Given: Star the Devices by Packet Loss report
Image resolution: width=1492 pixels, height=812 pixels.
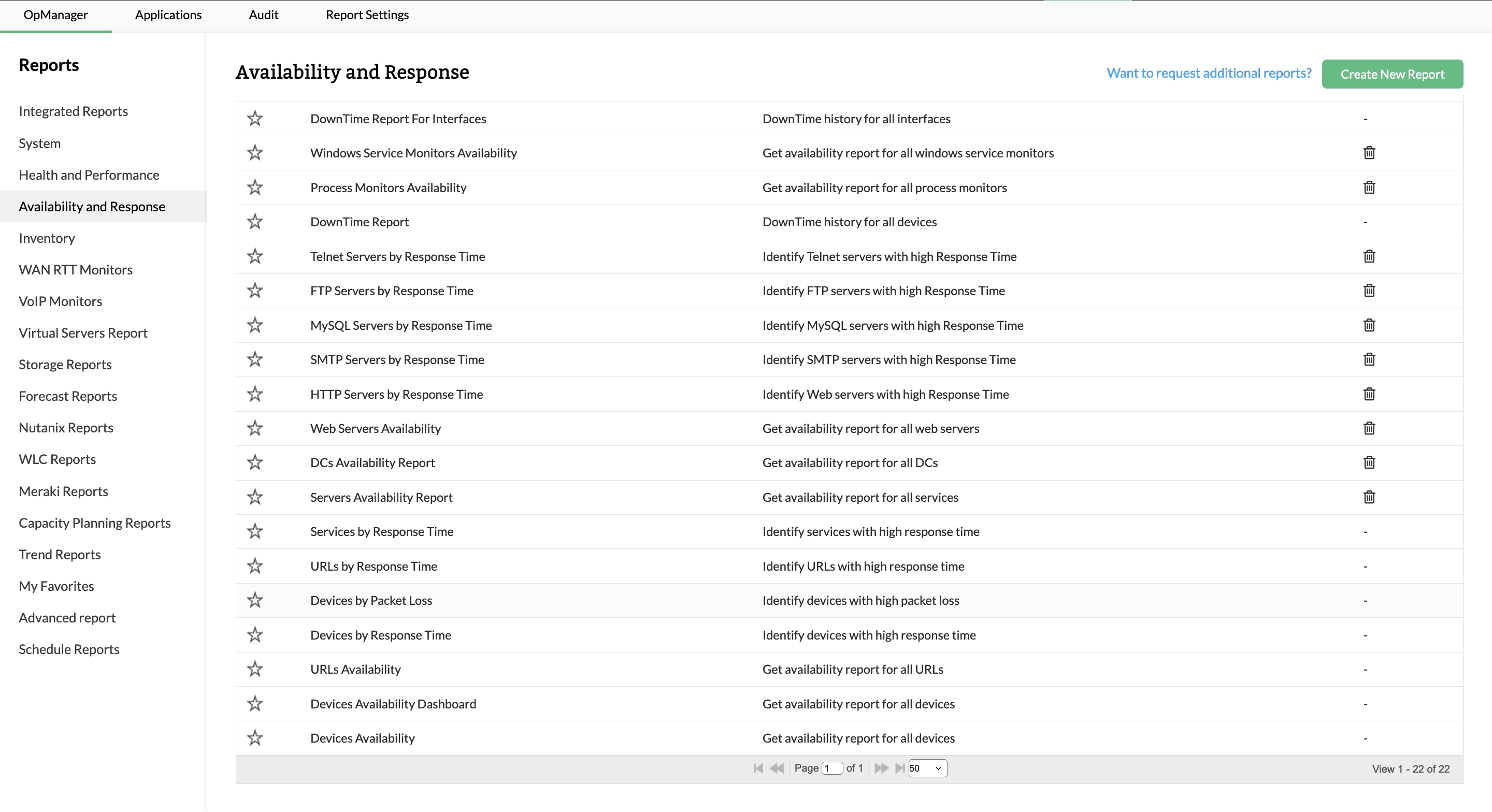Looking at the screenshot, I should [255, 601].
